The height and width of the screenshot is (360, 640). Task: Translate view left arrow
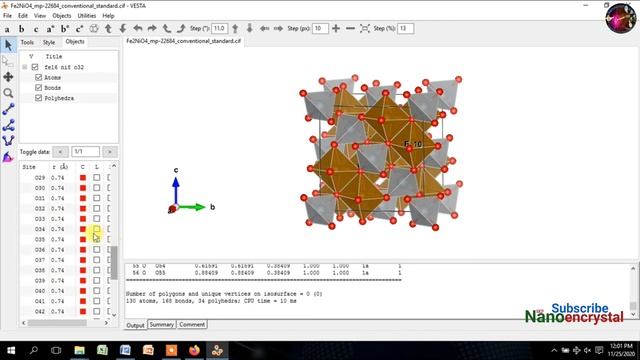264,28
